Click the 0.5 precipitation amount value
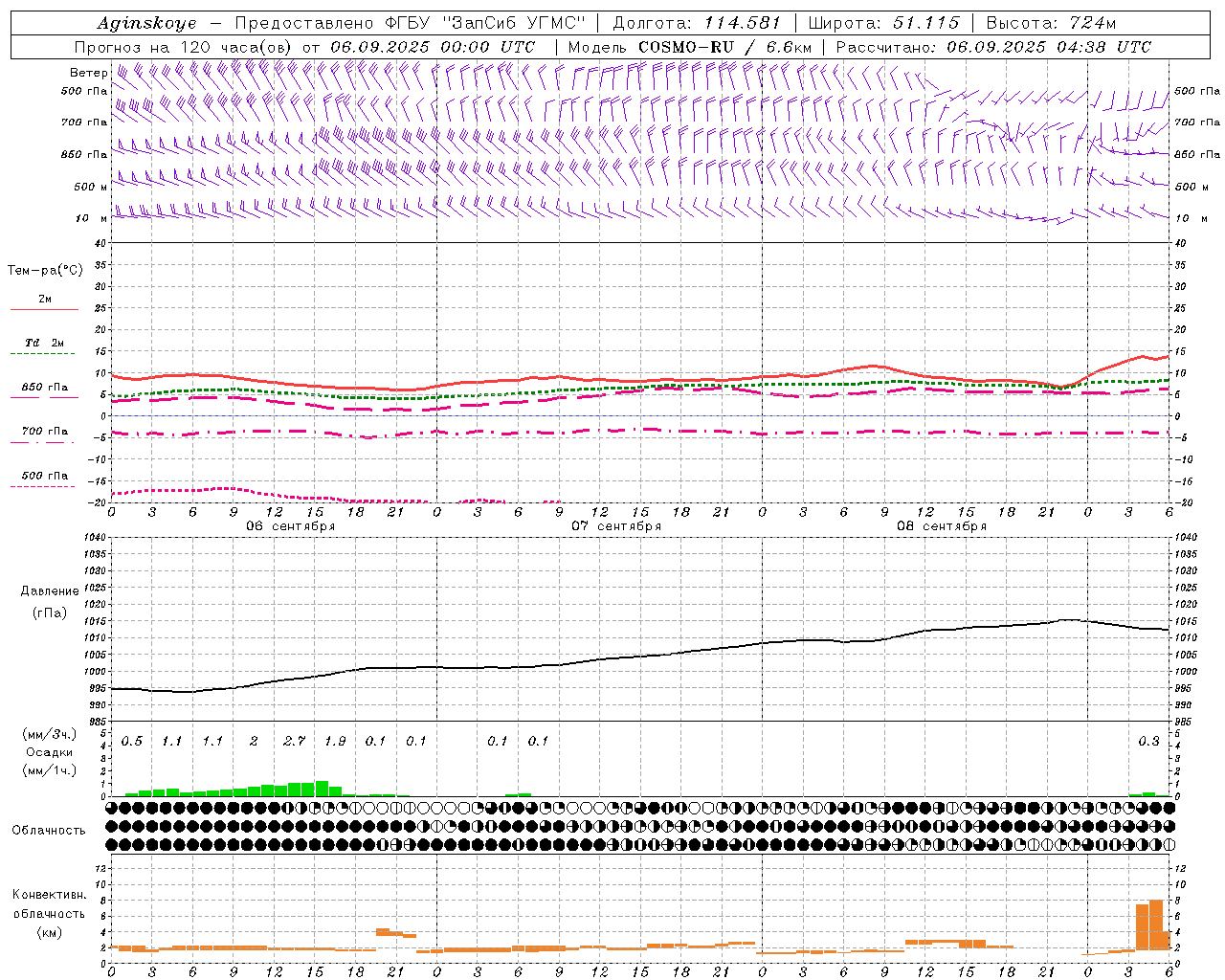This screenshot has height=980, width=1225. (132, 741)
